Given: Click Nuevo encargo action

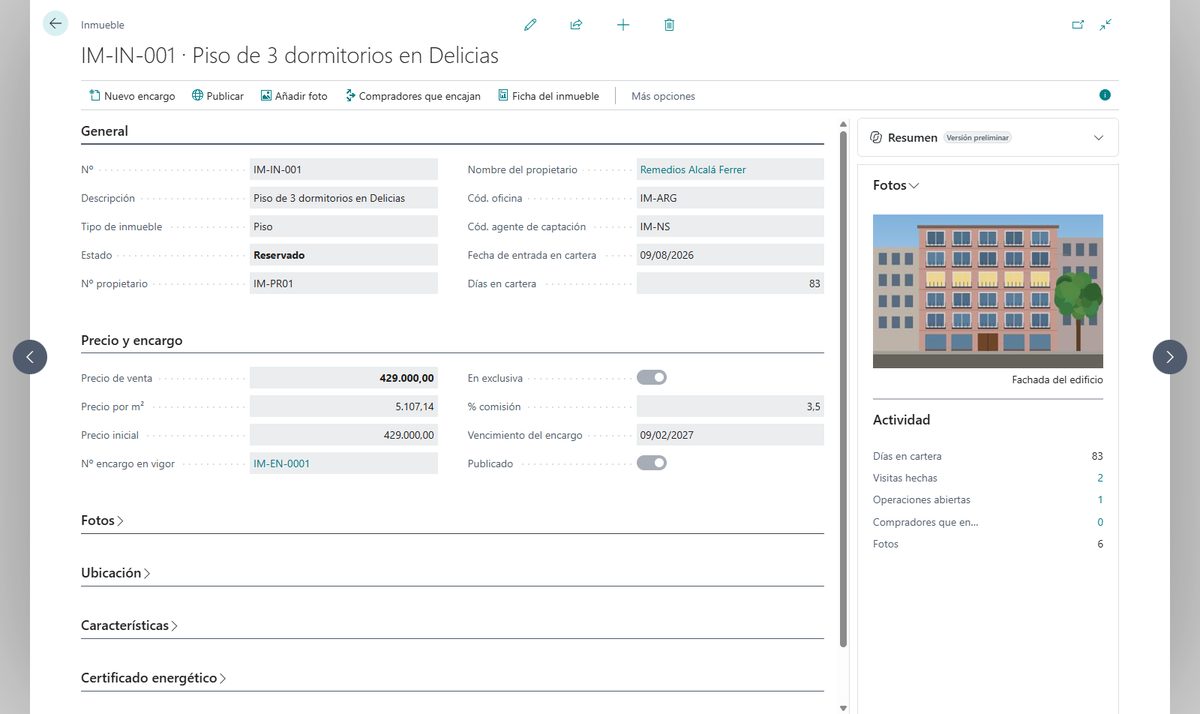Looking at the screenshot, I should (x=131, y=96).
